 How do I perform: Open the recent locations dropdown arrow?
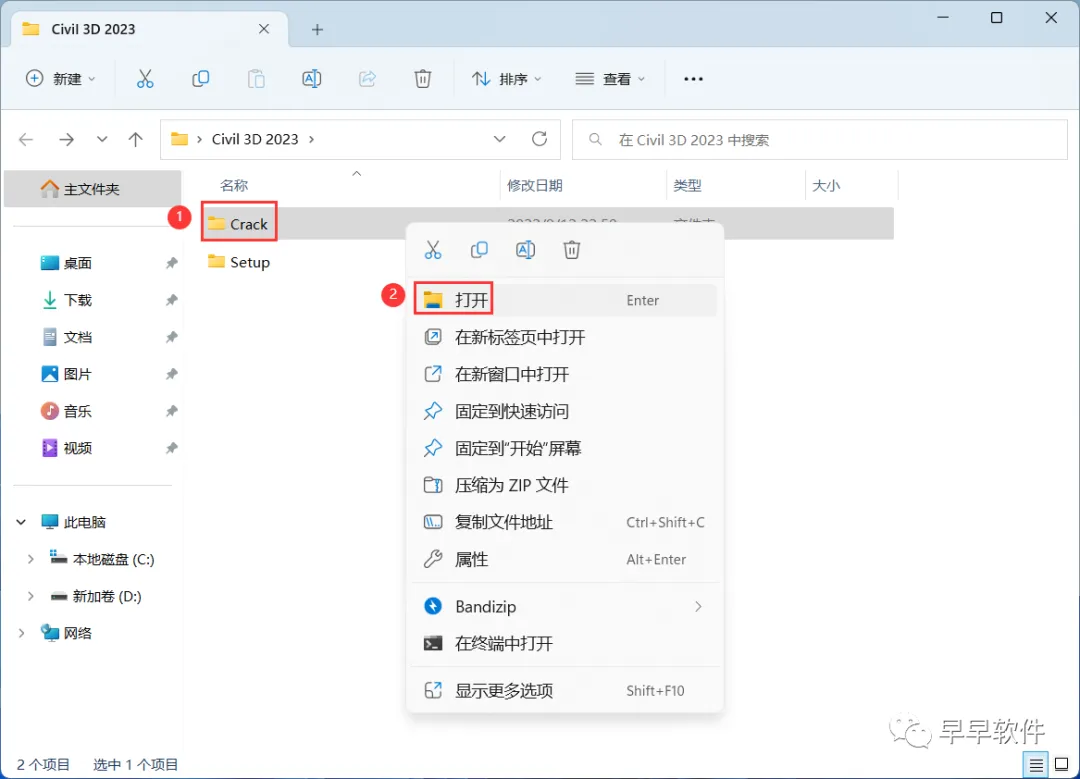102,139
